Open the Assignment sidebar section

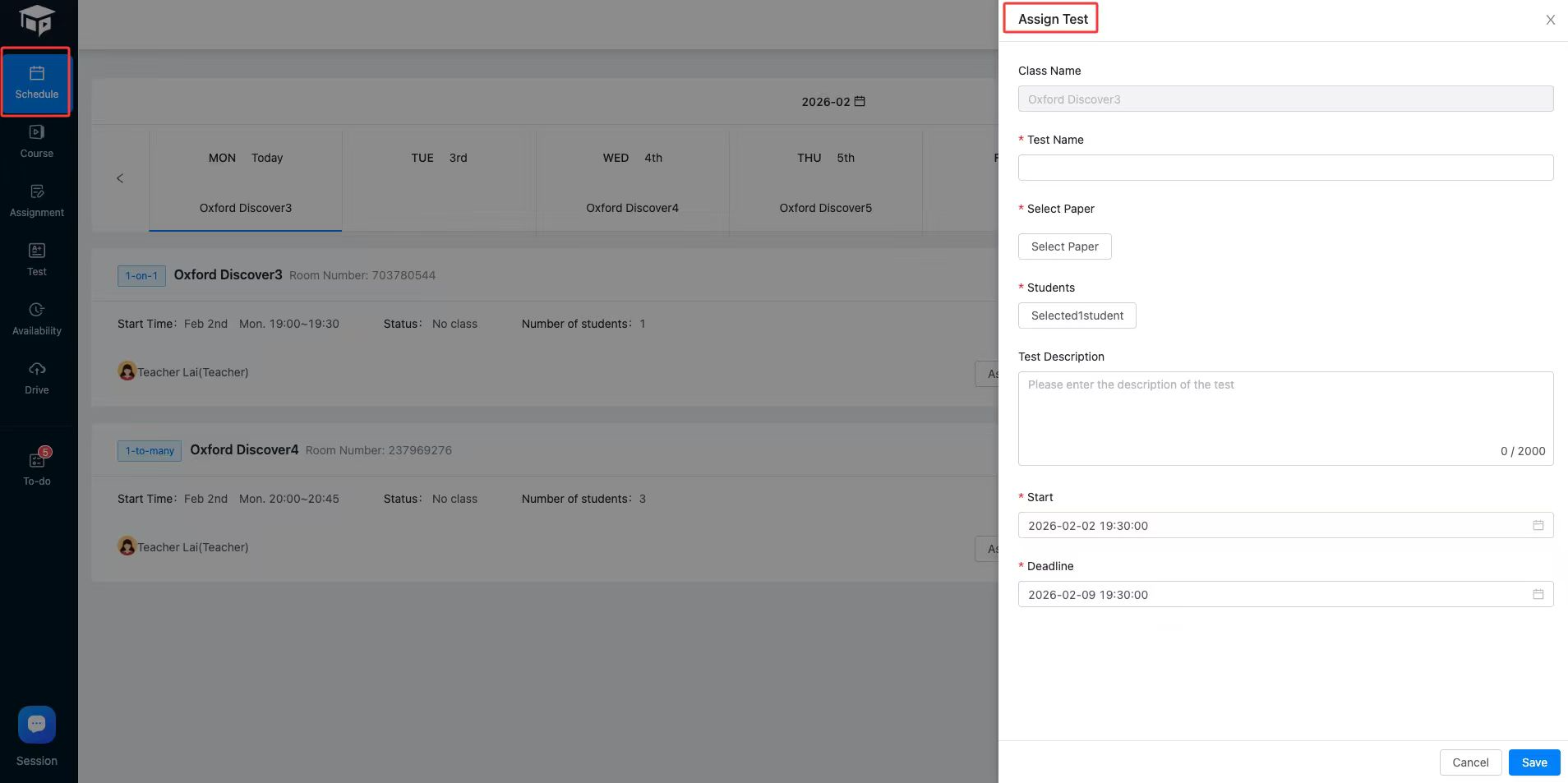36,200
